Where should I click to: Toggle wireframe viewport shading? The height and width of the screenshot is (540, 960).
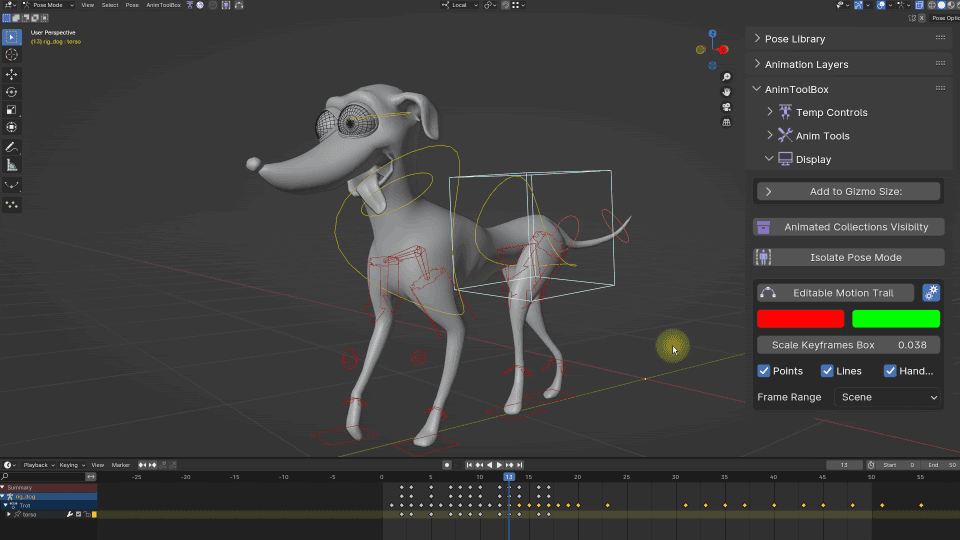click(932, 5)
